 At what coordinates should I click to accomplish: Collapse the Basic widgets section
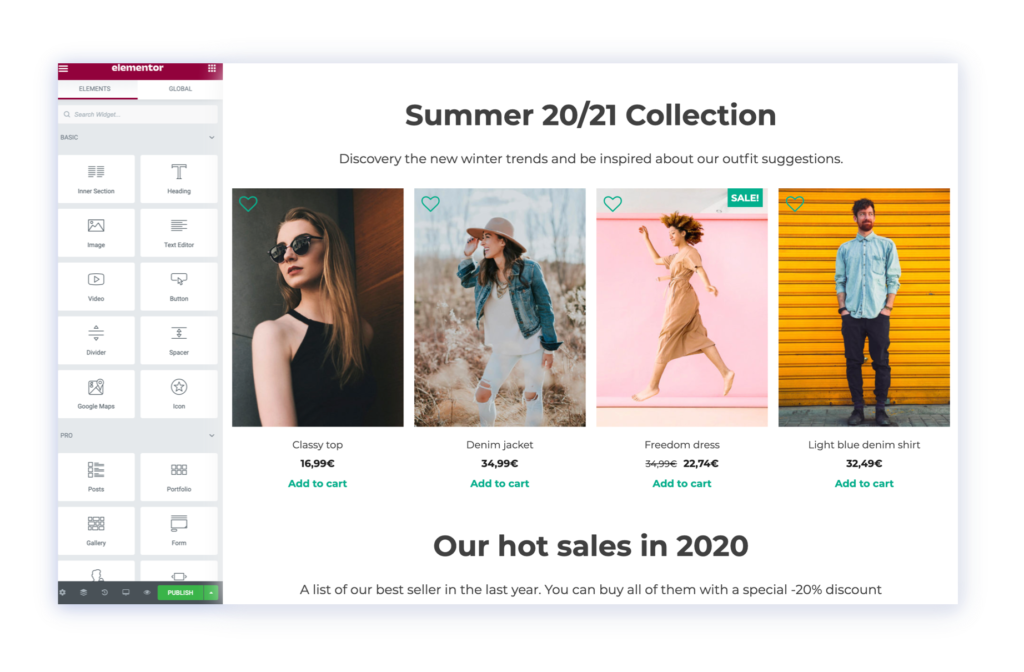pyautogui.click(x=212, y=138)
